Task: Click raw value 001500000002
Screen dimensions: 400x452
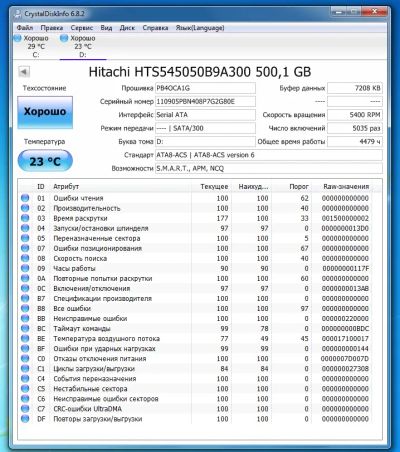Action: click(x=345, y=218)
